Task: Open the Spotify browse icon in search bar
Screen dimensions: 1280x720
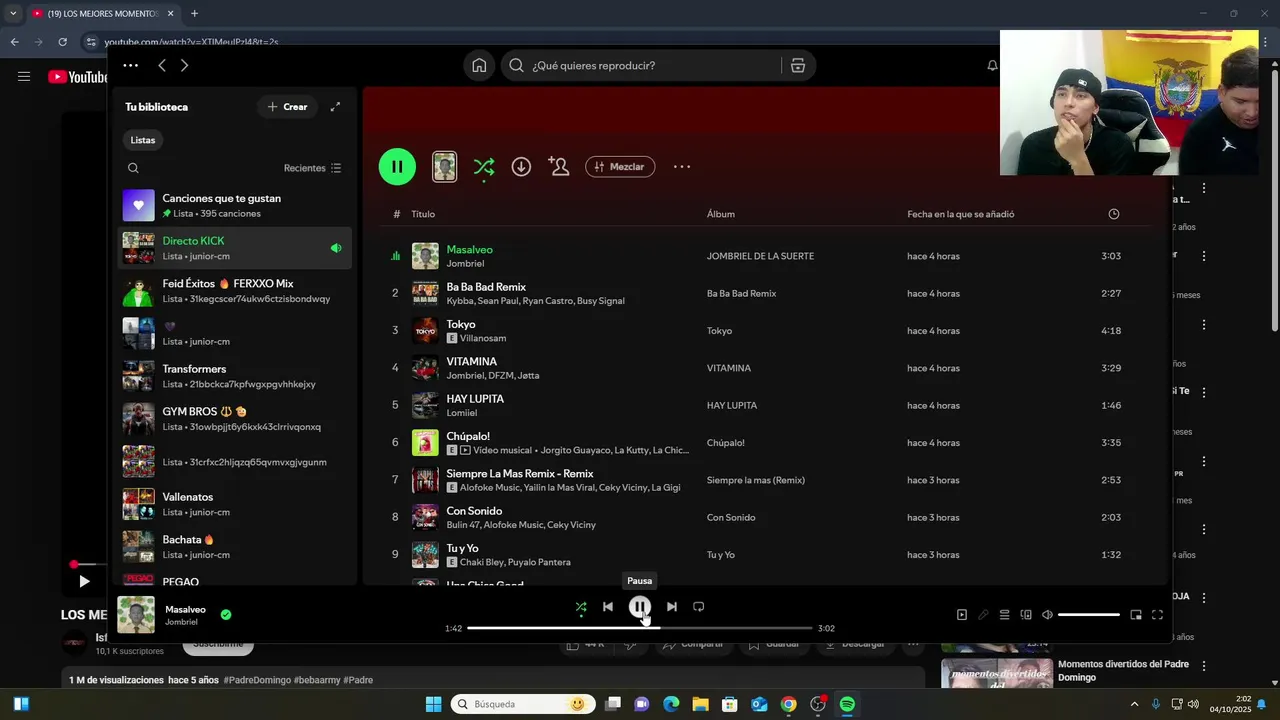Action: click(797, 65)
